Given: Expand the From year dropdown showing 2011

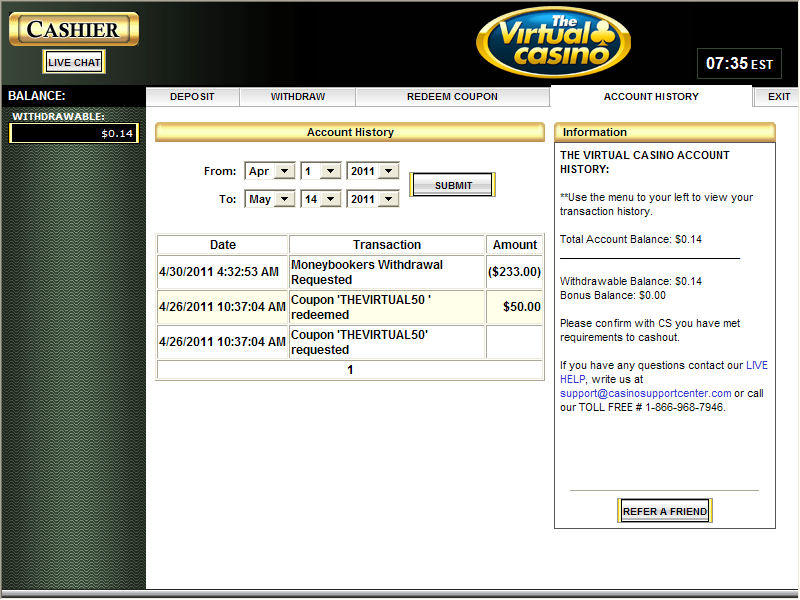Looking at the screenshot, I should point(372,171).
